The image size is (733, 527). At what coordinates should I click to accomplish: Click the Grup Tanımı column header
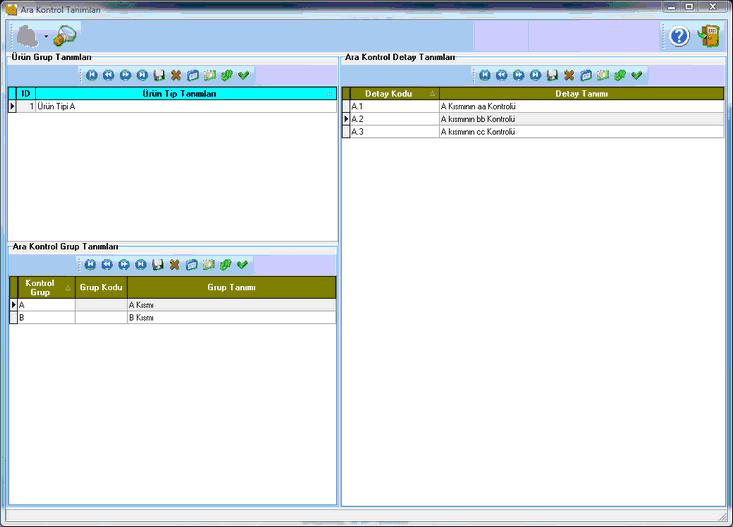(231, 288)
